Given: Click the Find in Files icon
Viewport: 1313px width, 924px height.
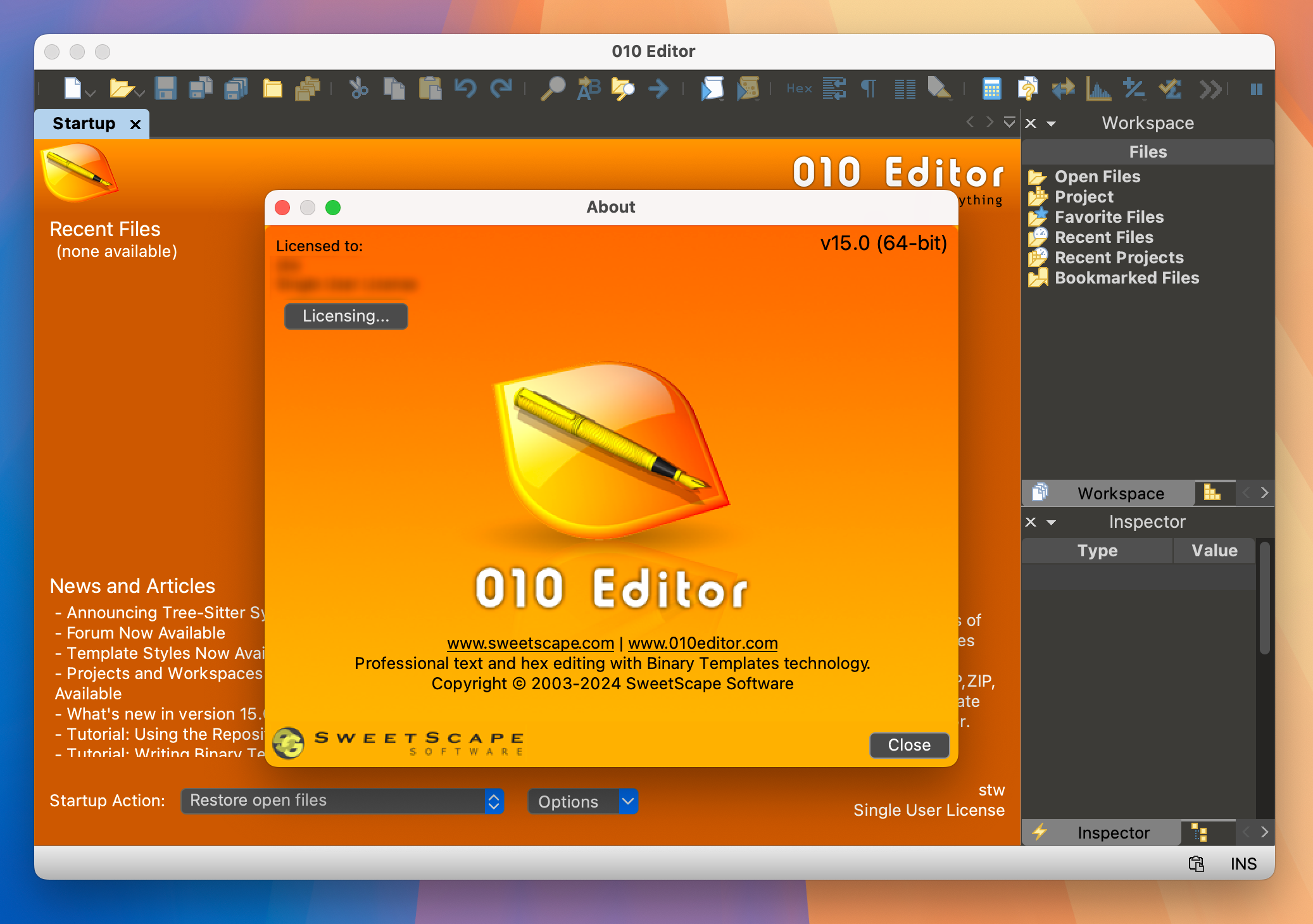Looking at the screenshot, I should pos(623,89).
